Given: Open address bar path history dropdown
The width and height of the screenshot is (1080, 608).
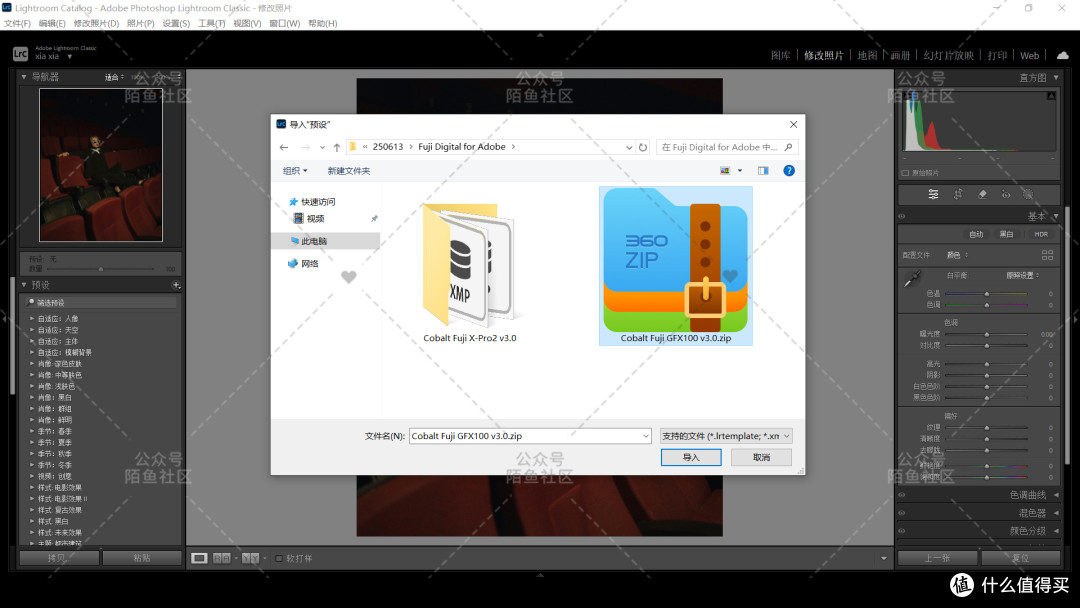Looking at the screenshot, I should point(629,147).
